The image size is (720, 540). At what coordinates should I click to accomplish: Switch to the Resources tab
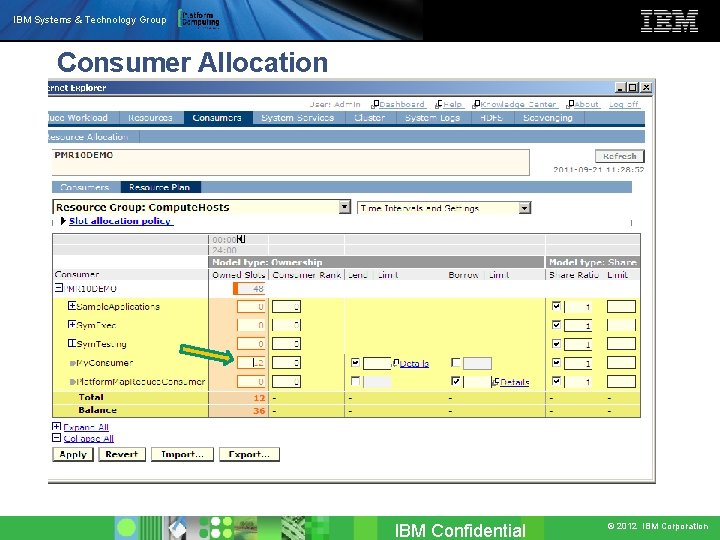tap(150, 118)
